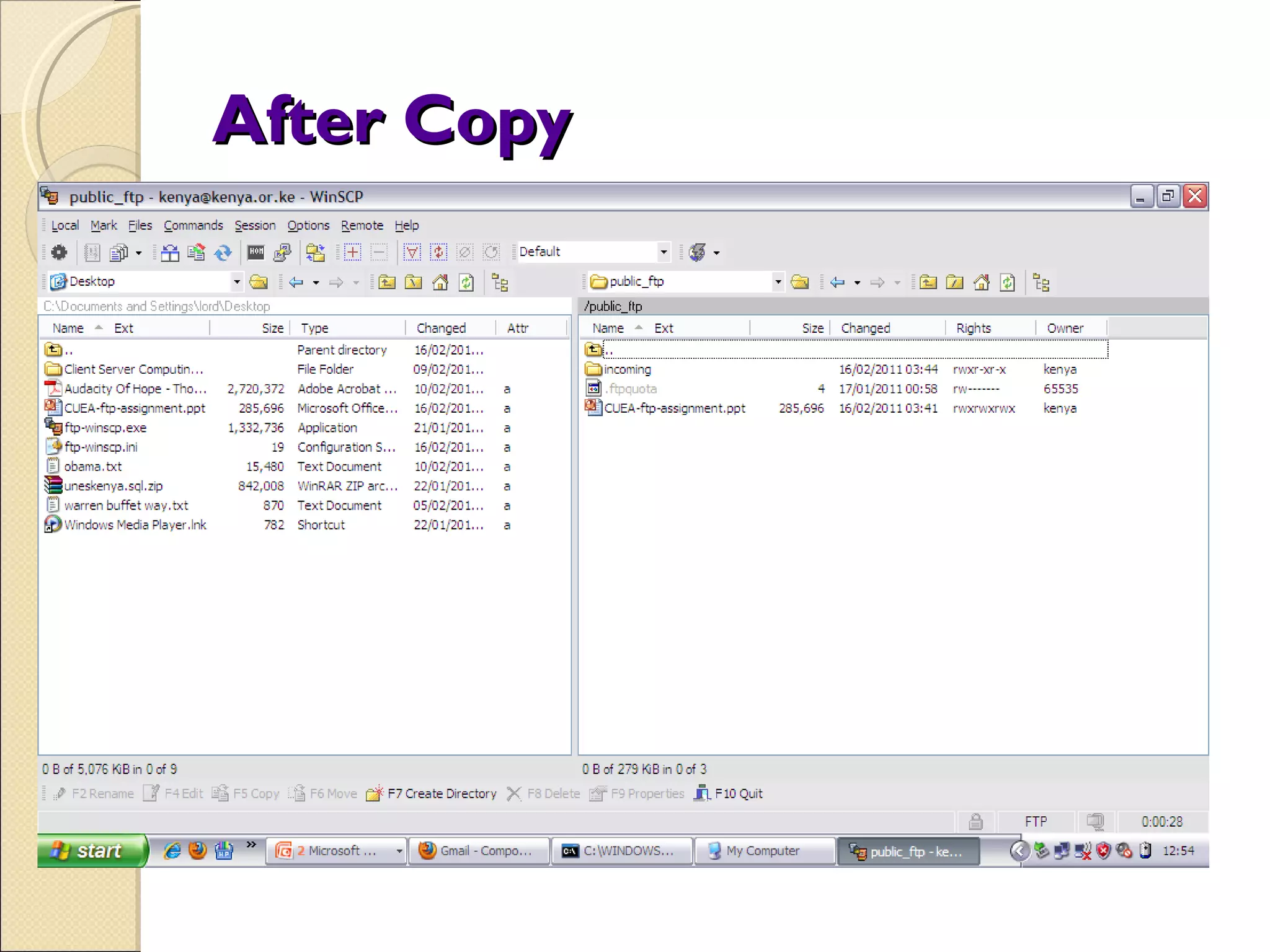Sort local panel by Type column
Image resolution: width=1270 pixels, height=952 pixels.
coord(347,328)
